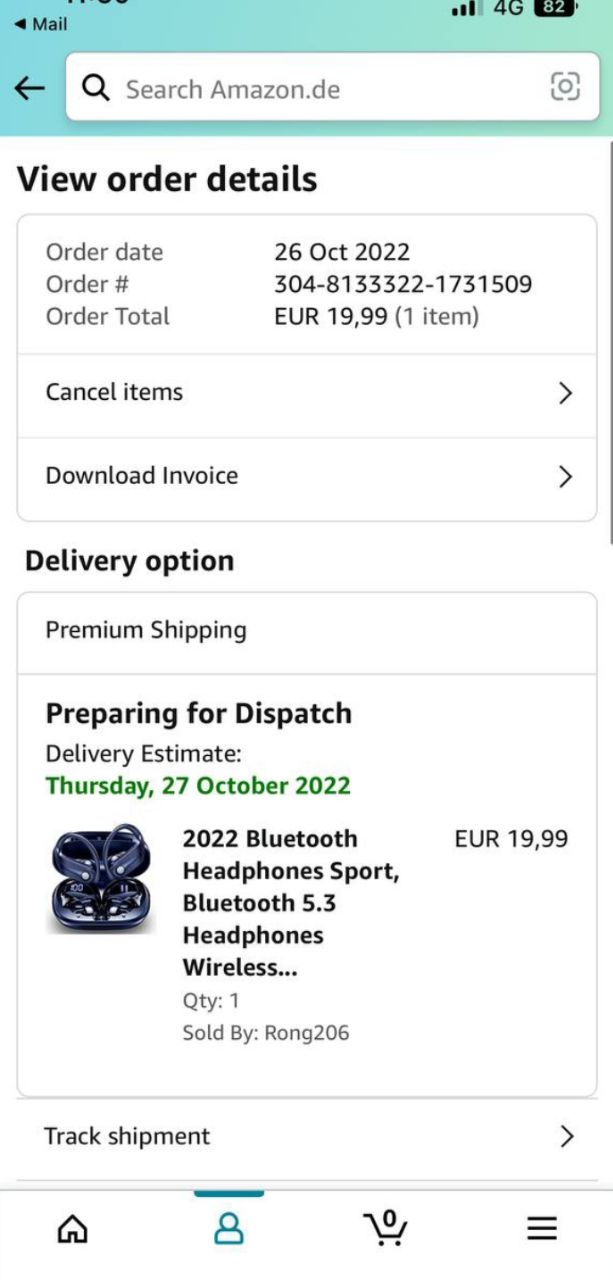The width and height of the screenshot is (613, 1280).
Task: Tap the order number text
Action: (403, 284)
